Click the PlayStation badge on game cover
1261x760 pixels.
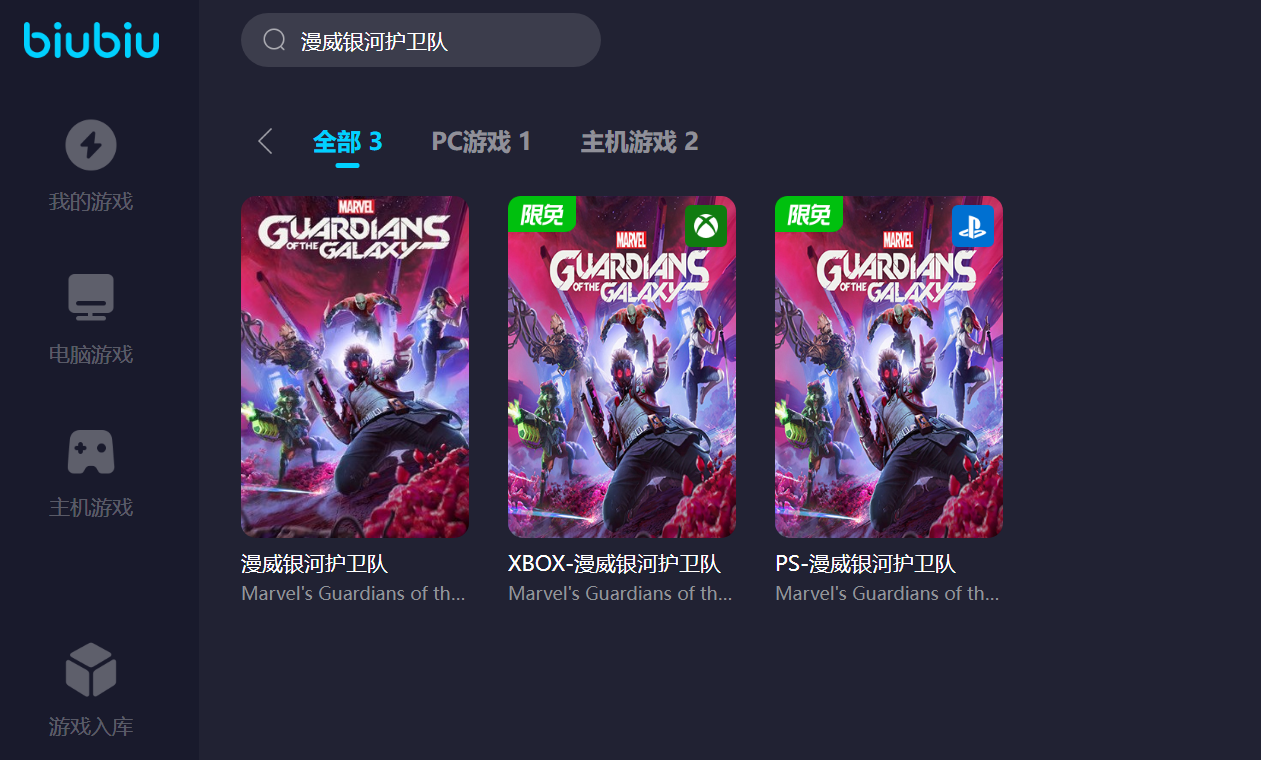pos(972,226)
